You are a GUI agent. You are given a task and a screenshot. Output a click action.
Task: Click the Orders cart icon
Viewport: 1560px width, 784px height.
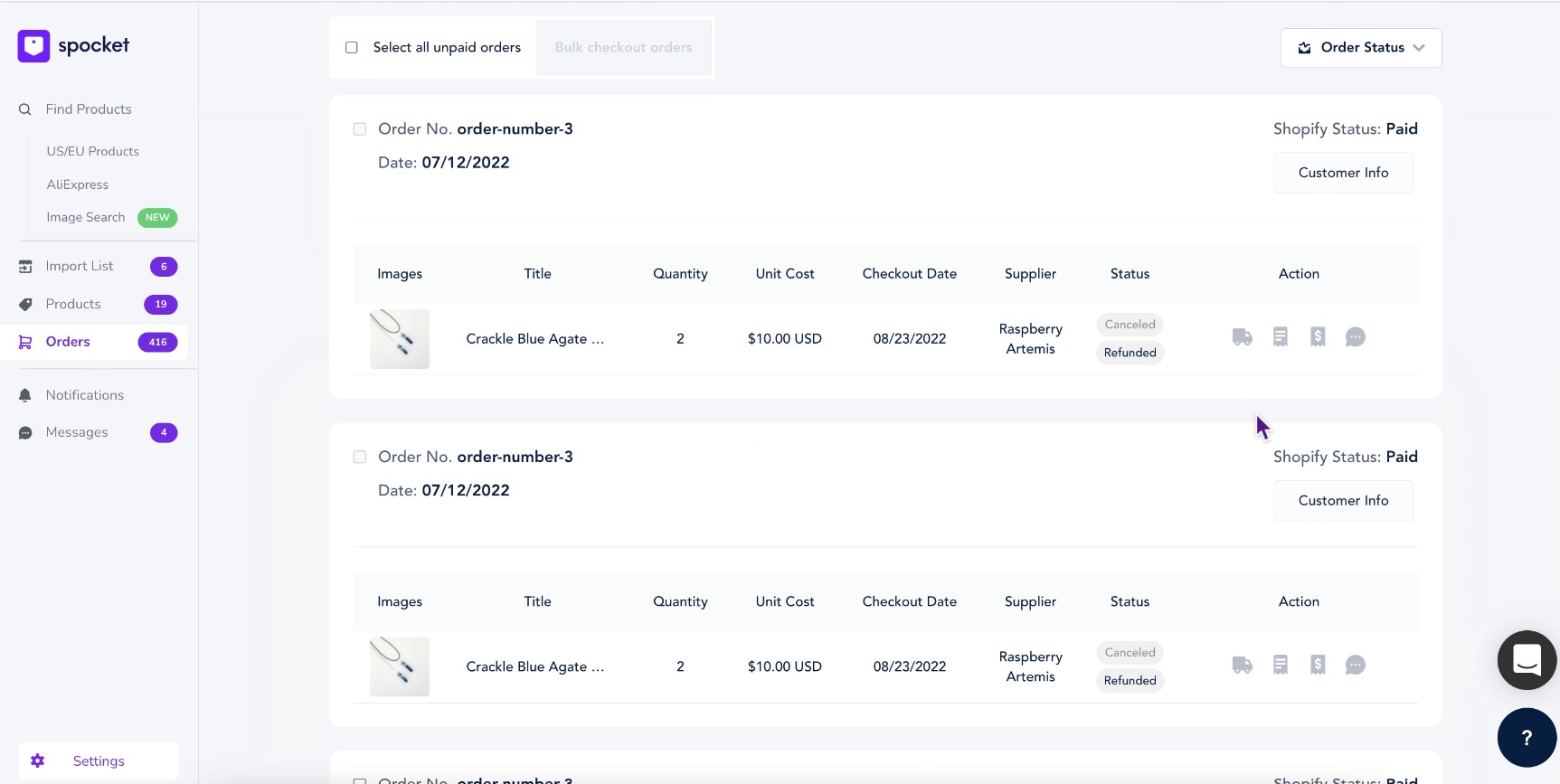click(25, 342)
